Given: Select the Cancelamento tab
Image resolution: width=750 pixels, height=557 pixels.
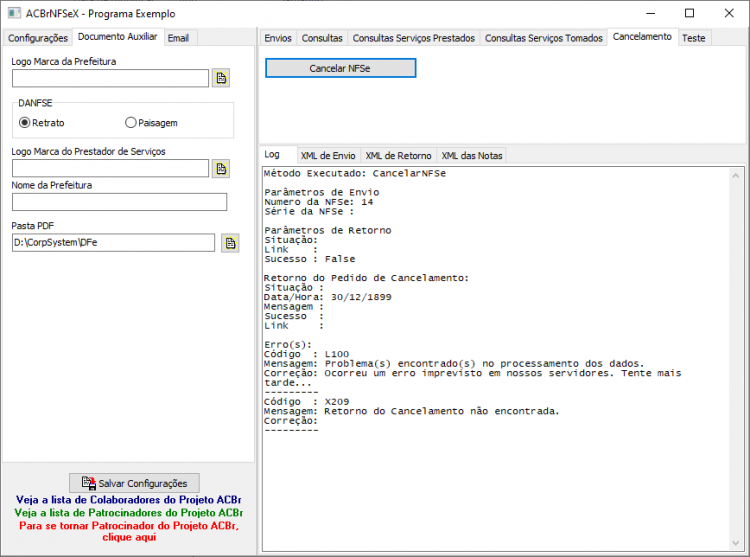Looking at the screenshot, I should click(x=642, y=37).
